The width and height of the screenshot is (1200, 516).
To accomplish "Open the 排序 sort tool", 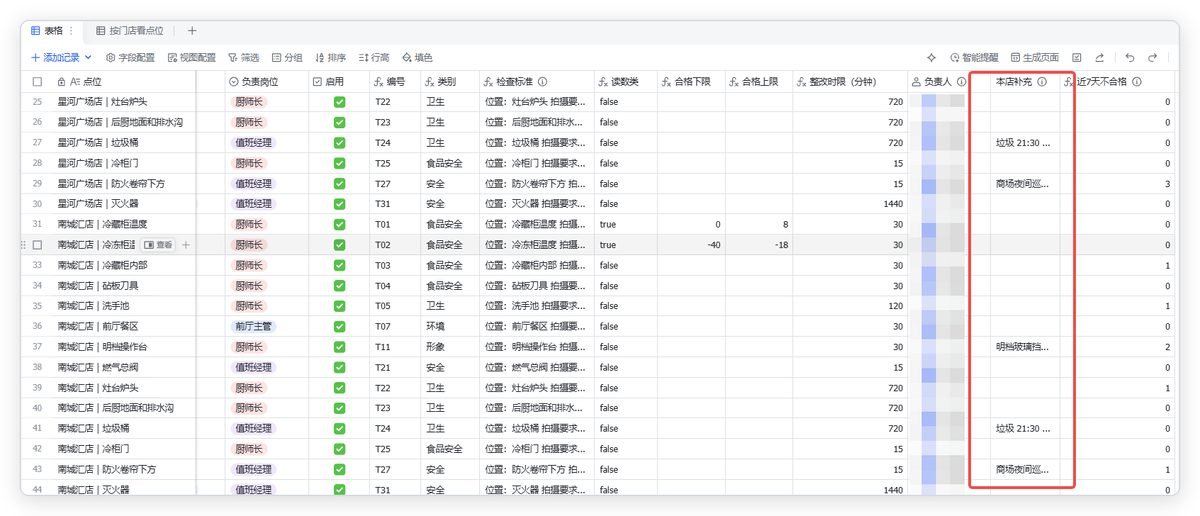I will pos(330,58).
